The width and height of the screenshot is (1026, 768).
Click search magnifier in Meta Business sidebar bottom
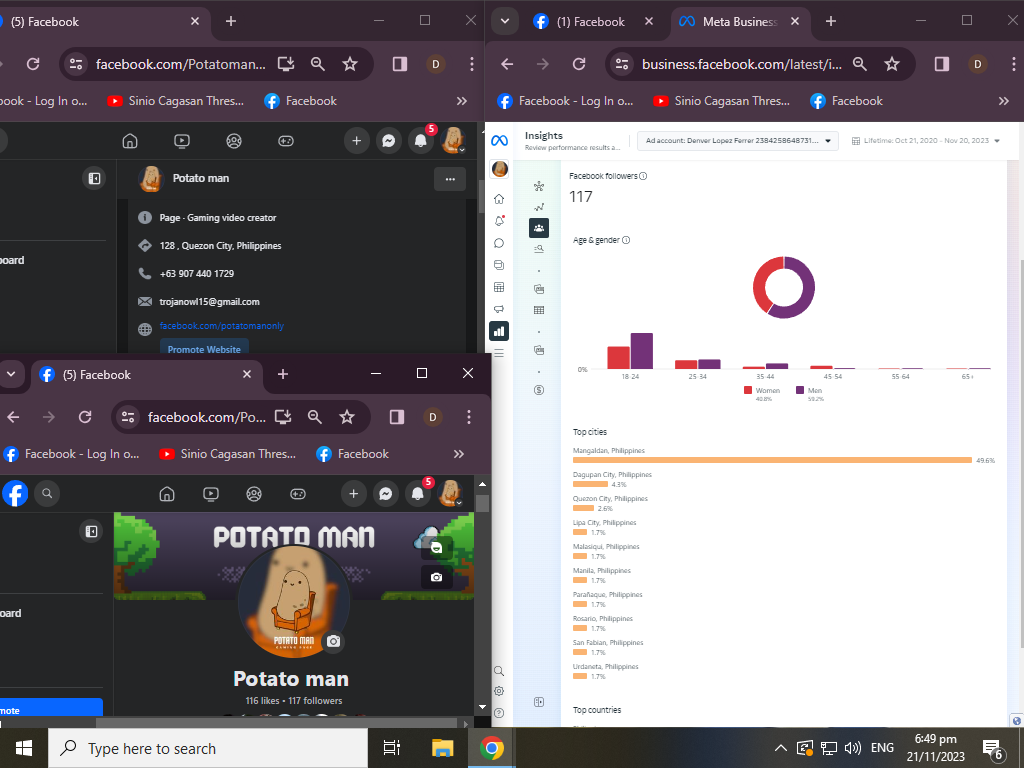tap(499, 671)
